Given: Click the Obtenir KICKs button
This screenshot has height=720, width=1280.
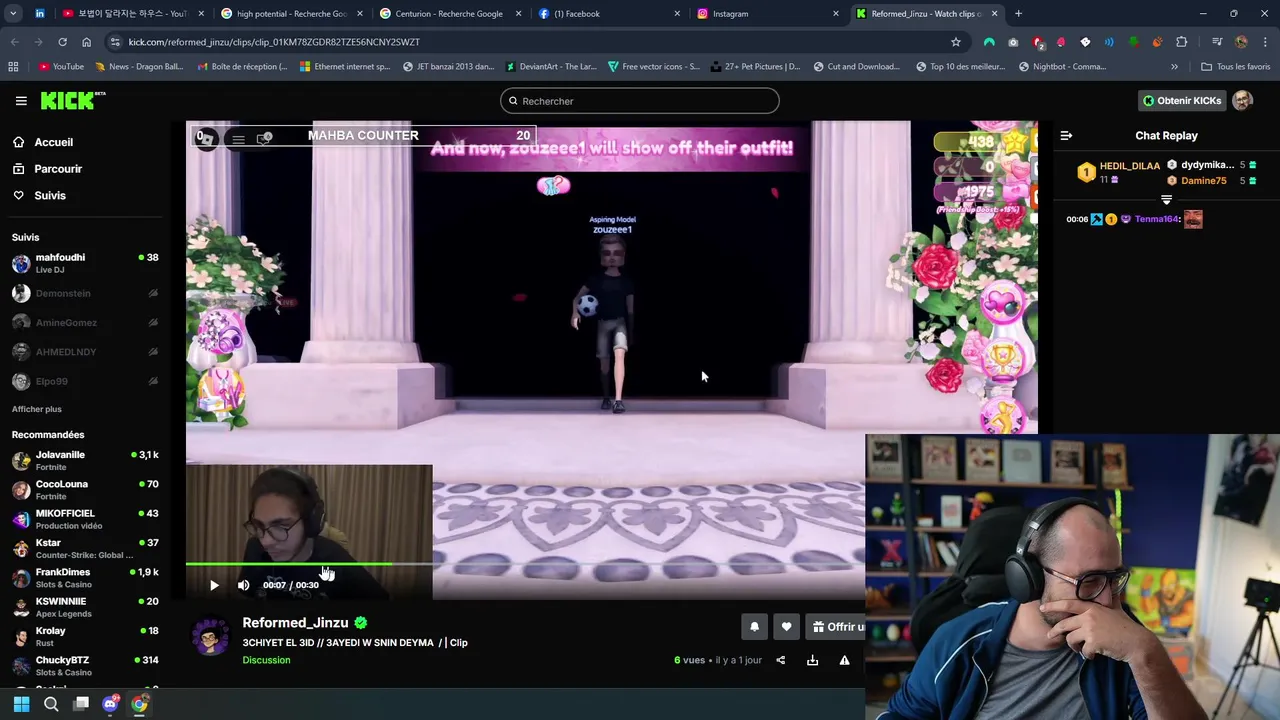Looking at the screenshot, I should click(1182, 101).
